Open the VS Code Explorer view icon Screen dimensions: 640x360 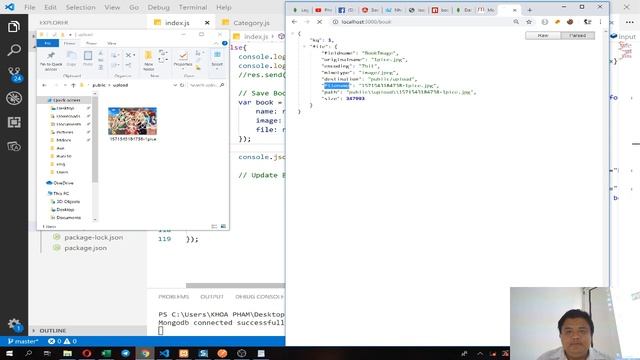pyautogui.click(x=14, y=27)
